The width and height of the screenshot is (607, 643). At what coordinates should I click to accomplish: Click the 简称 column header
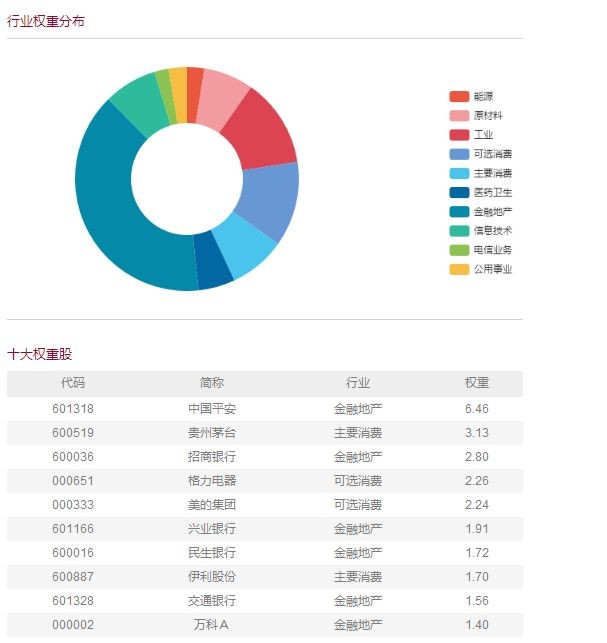coord(212,383)
